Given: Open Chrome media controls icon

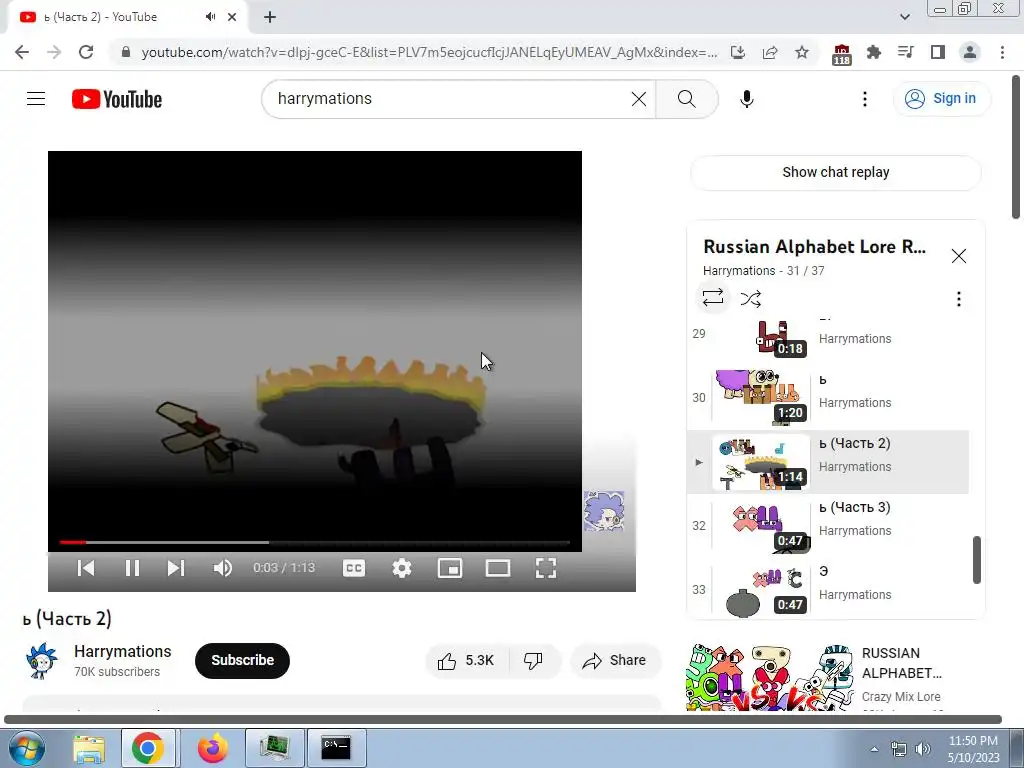Looking at the screenshot, I should point(906,52).
